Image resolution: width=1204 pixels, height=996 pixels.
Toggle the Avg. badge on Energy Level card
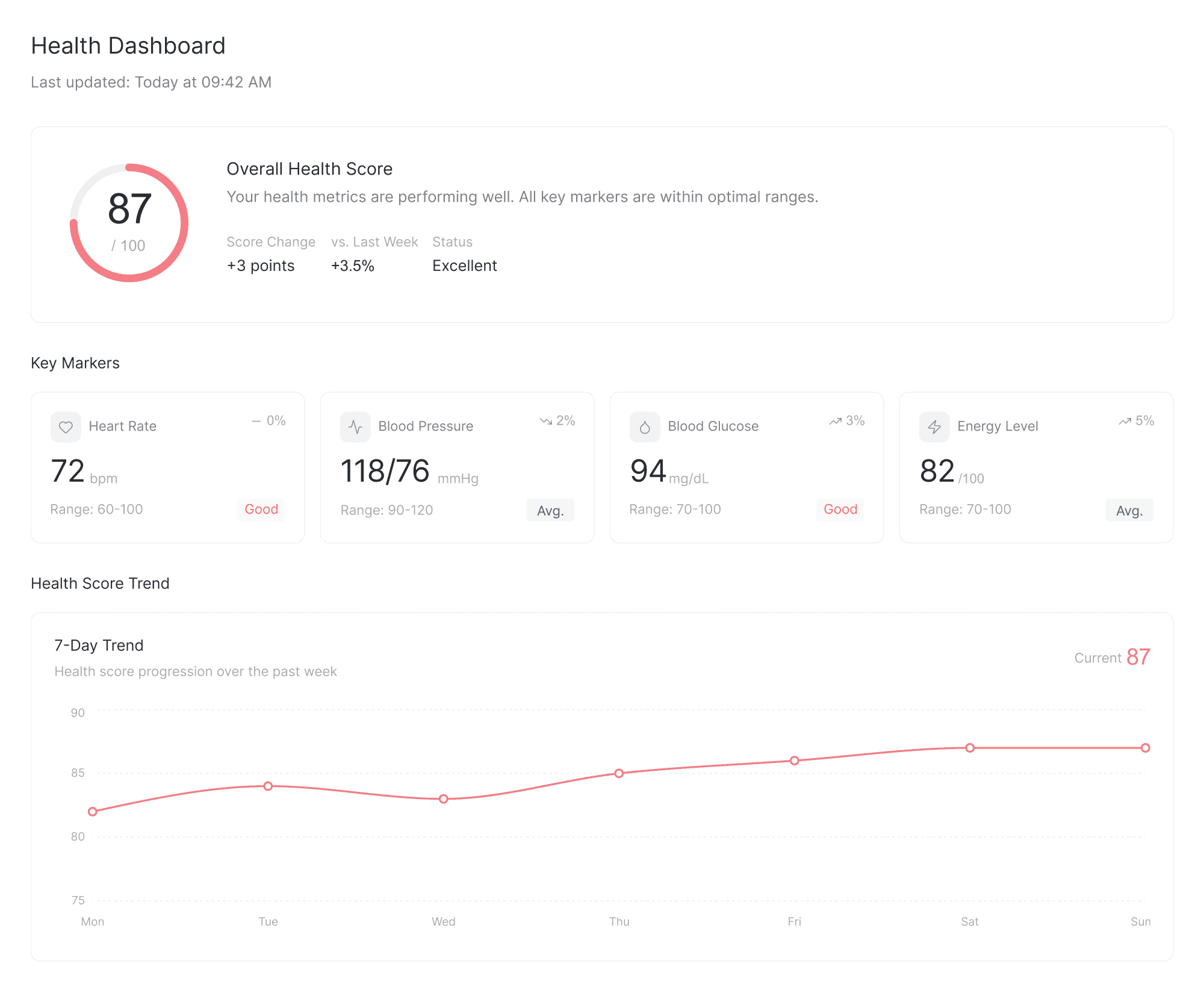coord(1129,510)
